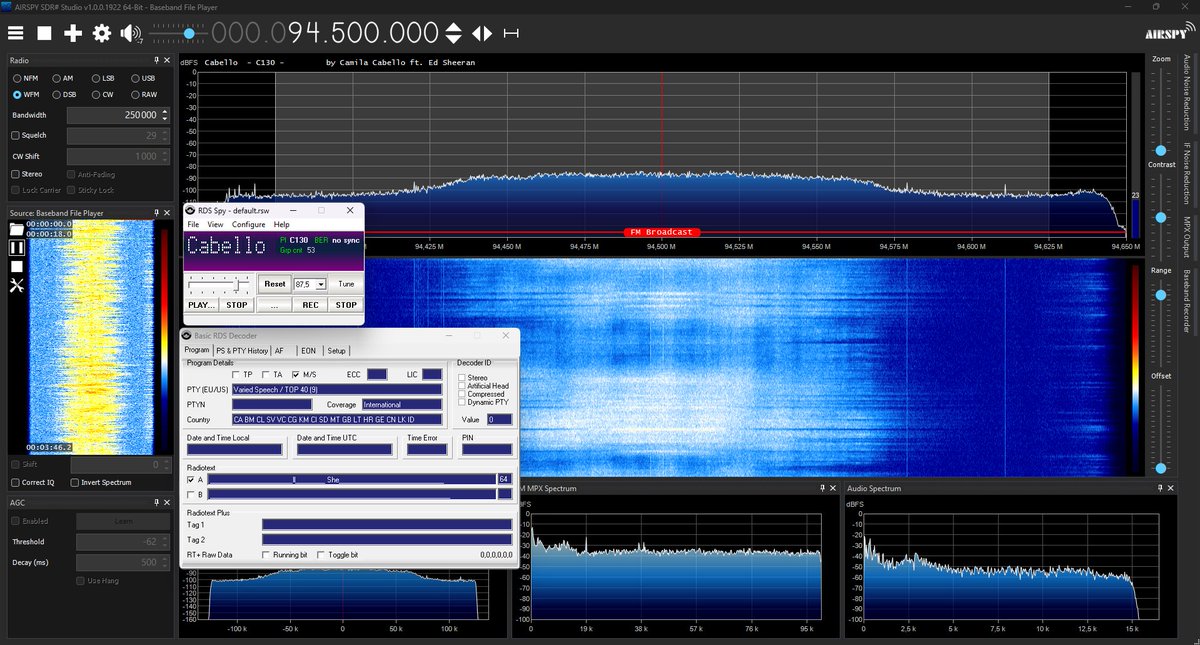Open File menu in RDS Spy
This screenshot has width=1200, height=645.
point(194,225)
